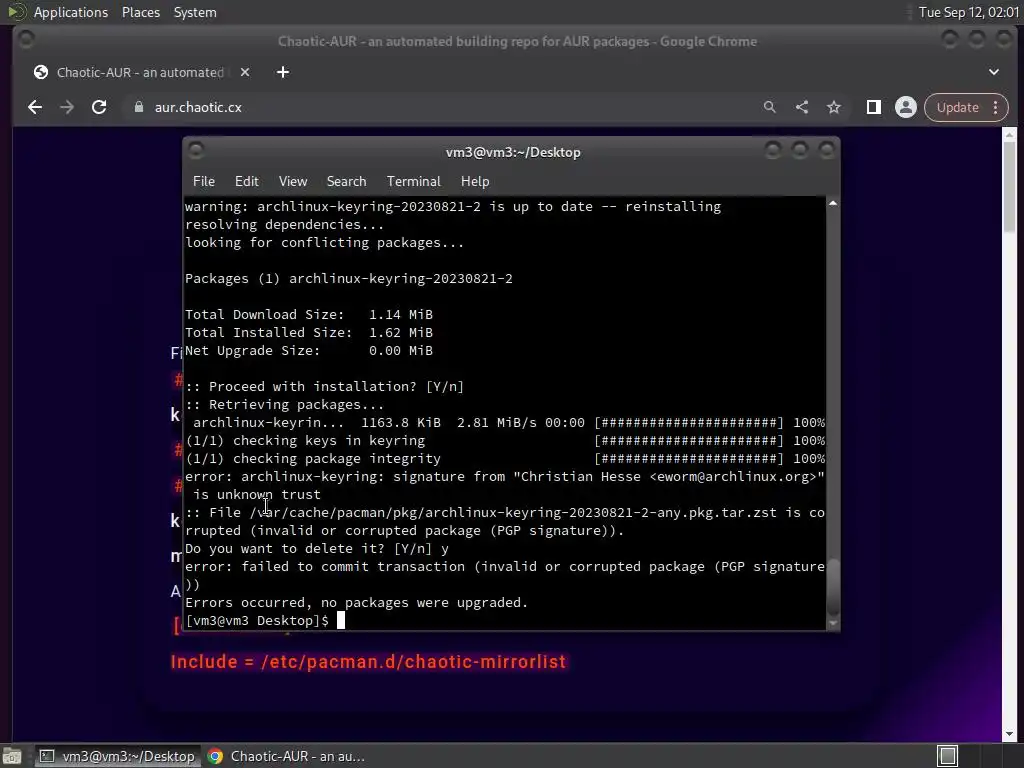Screen dimensions: 1024x768
Task: Click the padlock site info icon
Action: coord(138,107)
